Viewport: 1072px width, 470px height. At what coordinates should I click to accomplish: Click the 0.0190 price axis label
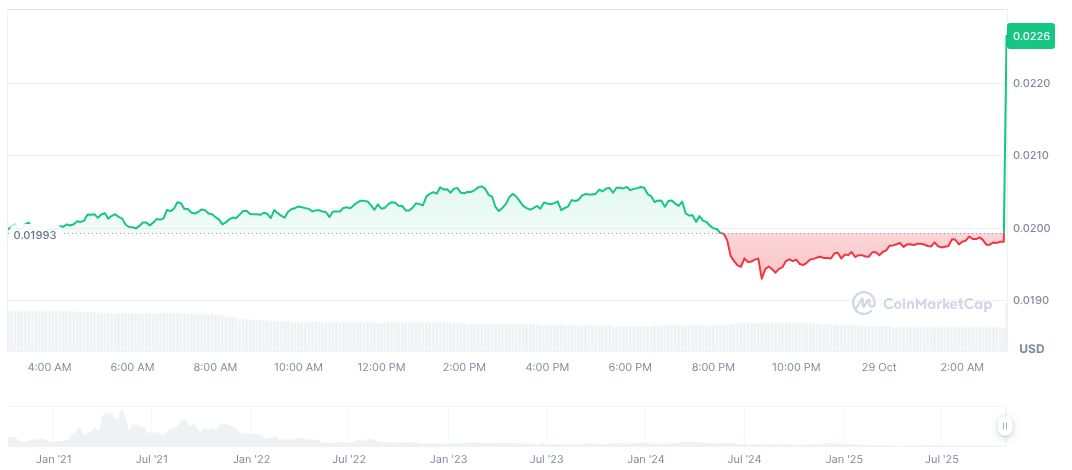coord(1031,300)
